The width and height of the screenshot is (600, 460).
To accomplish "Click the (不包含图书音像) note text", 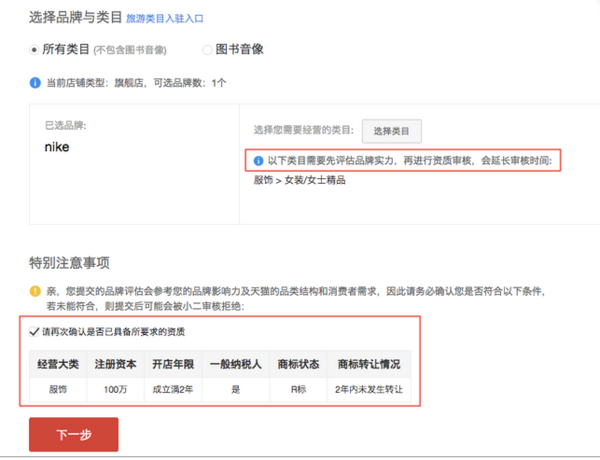I will point(130,50).
